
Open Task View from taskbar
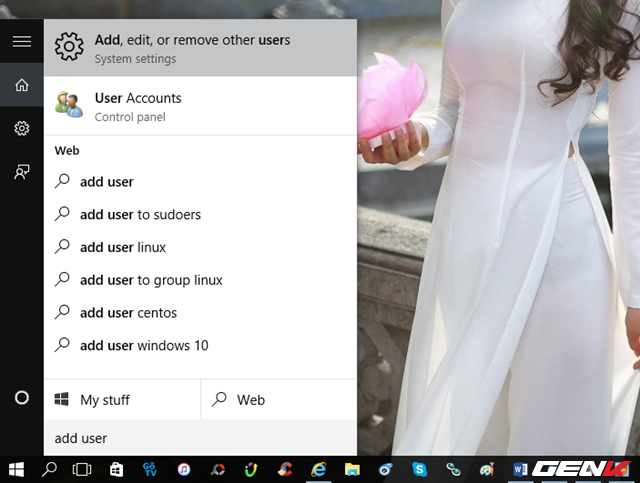point(82,470)
